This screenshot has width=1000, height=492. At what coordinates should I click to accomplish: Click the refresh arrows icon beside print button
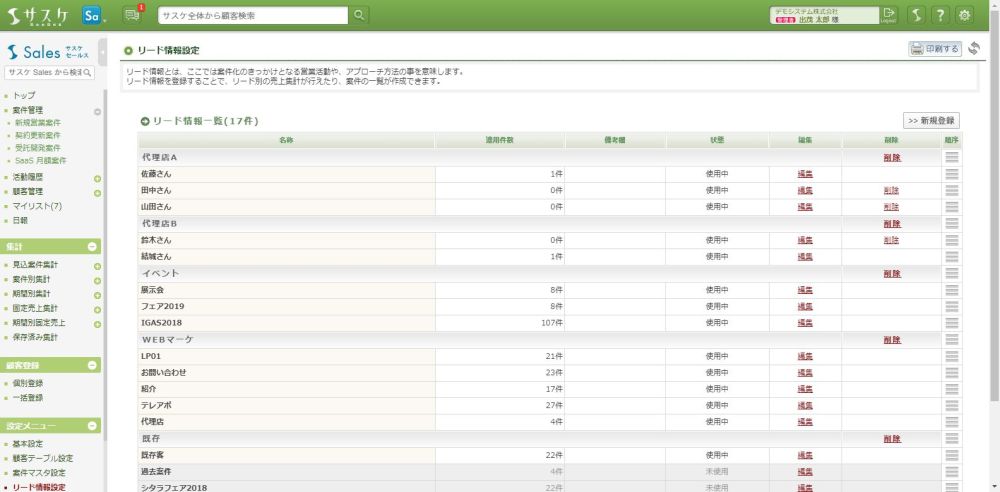coord(973,48)
